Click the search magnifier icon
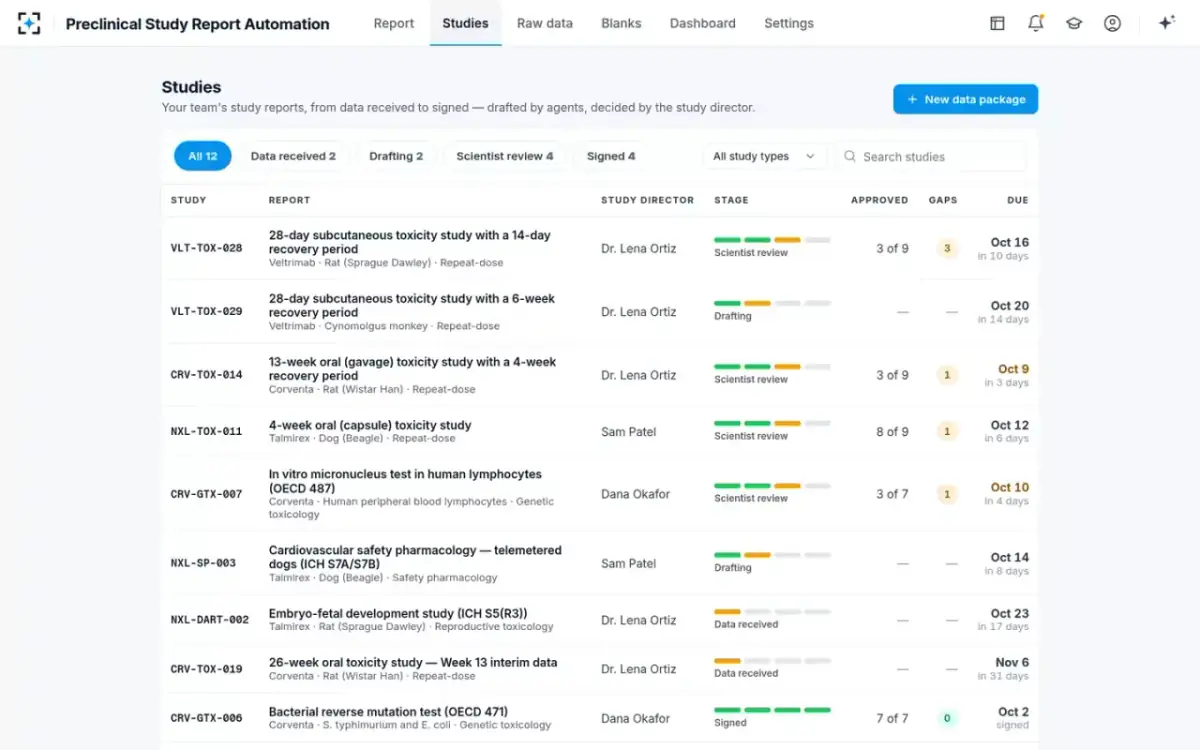1200x750 pixels. pos(850,156)
